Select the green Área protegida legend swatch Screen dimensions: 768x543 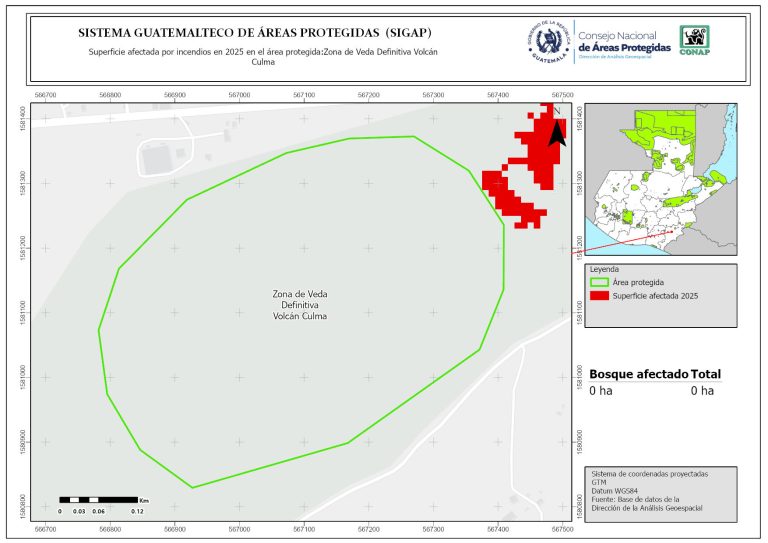click(x=599, y=283)
